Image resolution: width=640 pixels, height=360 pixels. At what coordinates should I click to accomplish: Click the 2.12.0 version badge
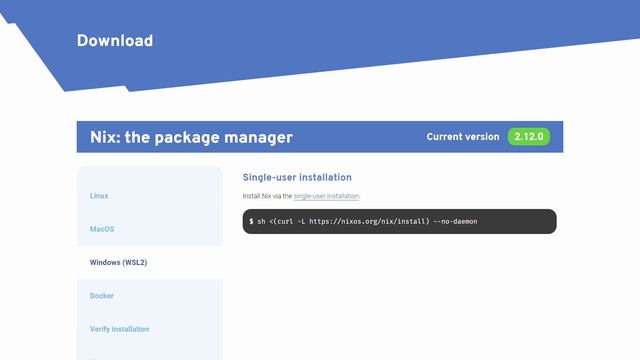529,137
